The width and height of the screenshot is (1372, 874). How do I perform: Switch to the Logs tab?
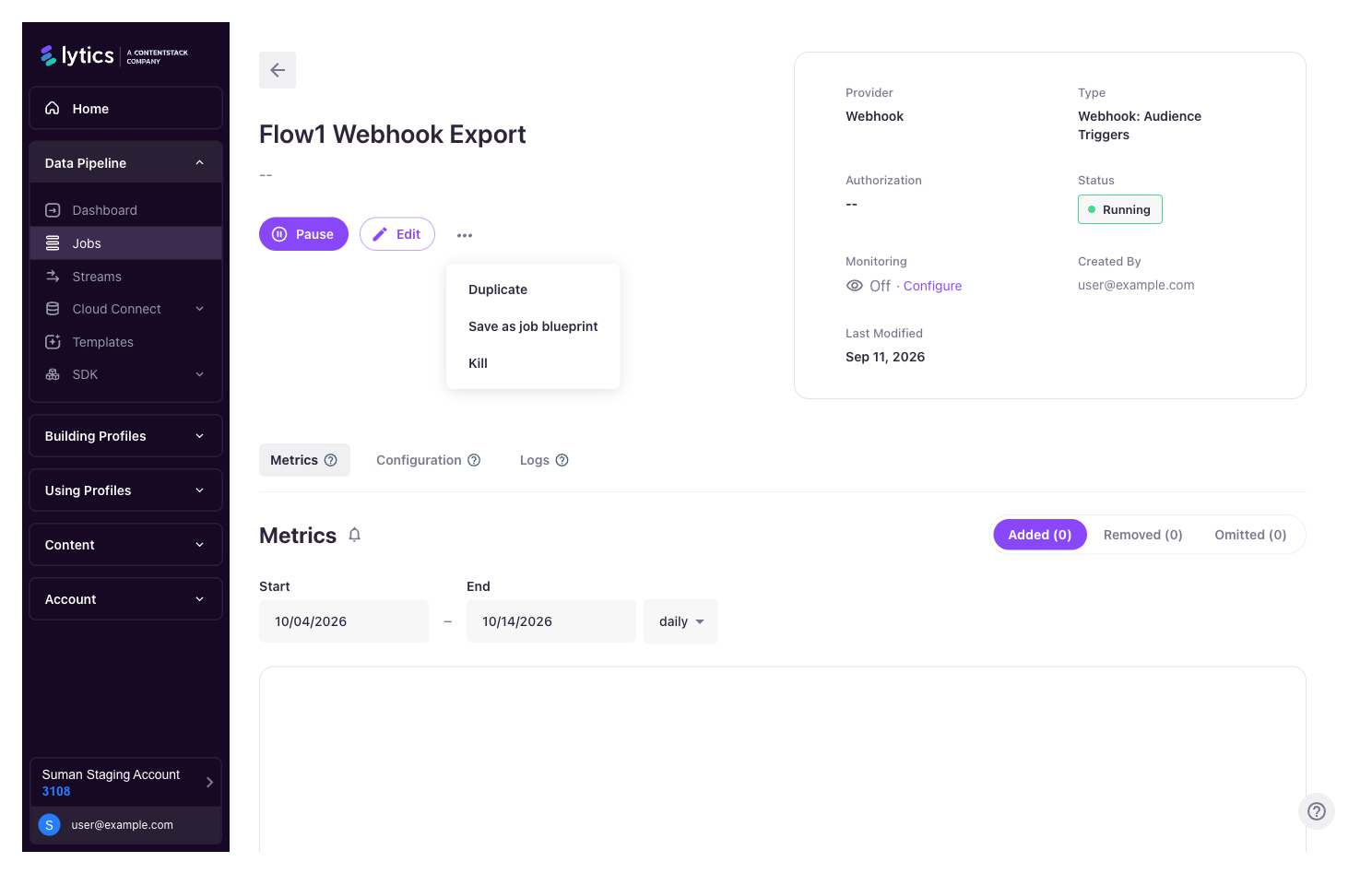544,460
